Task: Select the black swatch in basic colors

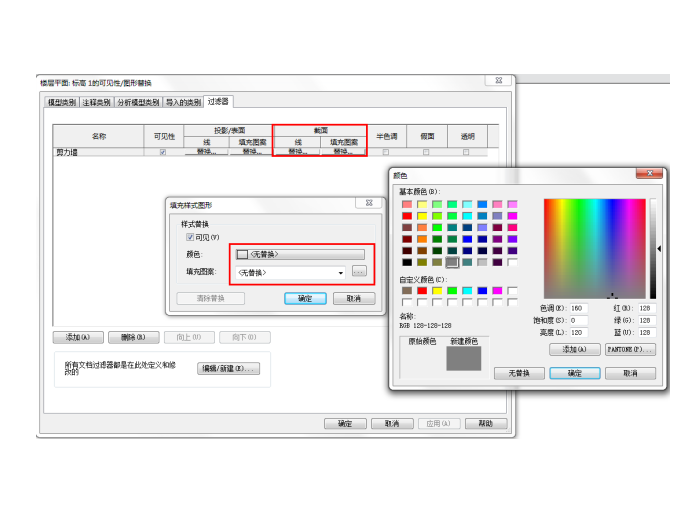Action: click(407, 262)
